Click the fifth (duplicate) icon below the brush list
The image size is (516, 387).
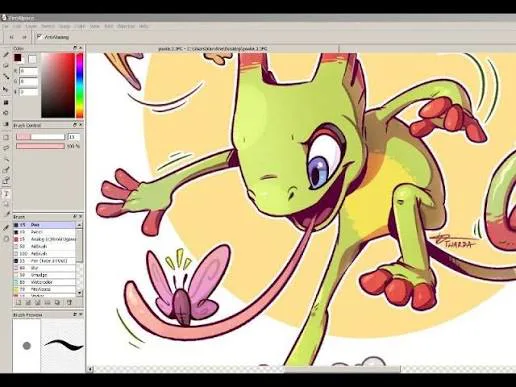(x=57, y=303)
